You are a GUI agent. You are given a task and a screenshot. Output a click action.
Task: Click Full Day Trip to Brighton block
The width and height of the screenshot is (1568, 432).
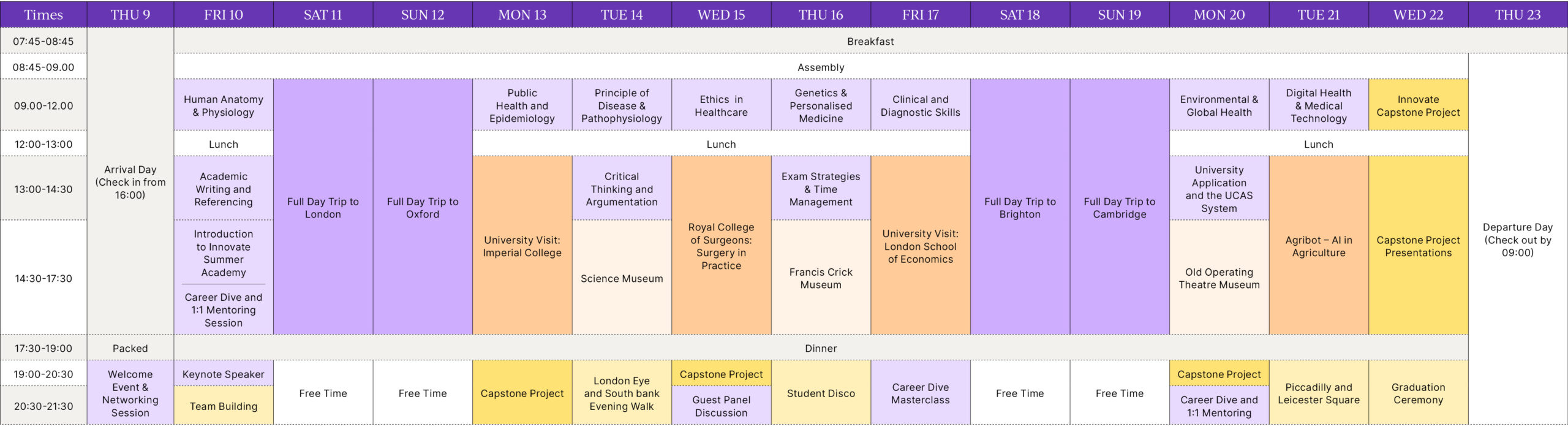click(x=1020, y=208)
